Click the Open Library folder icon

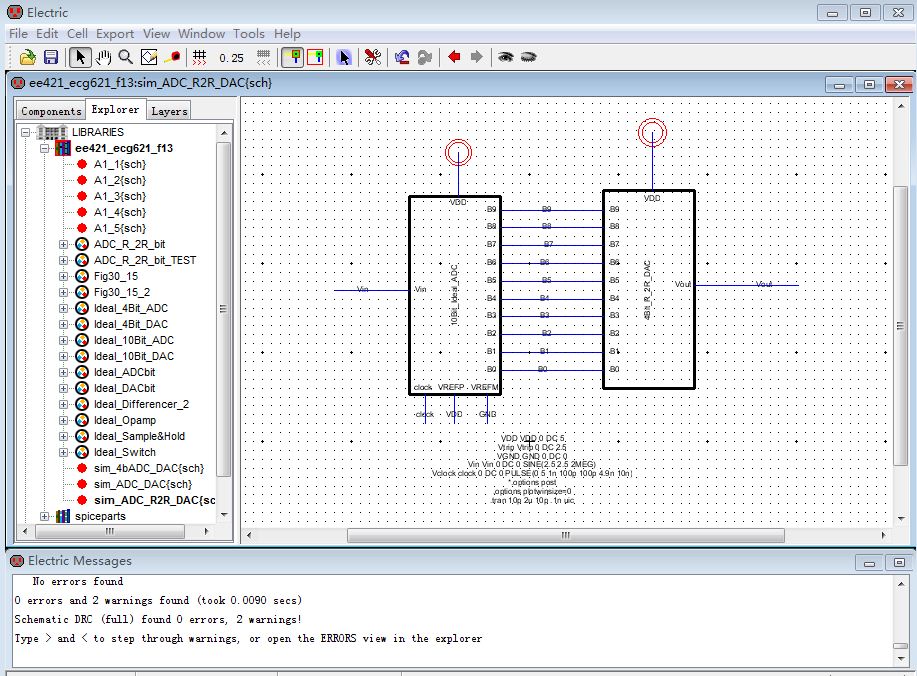click(x=28, y=57)
